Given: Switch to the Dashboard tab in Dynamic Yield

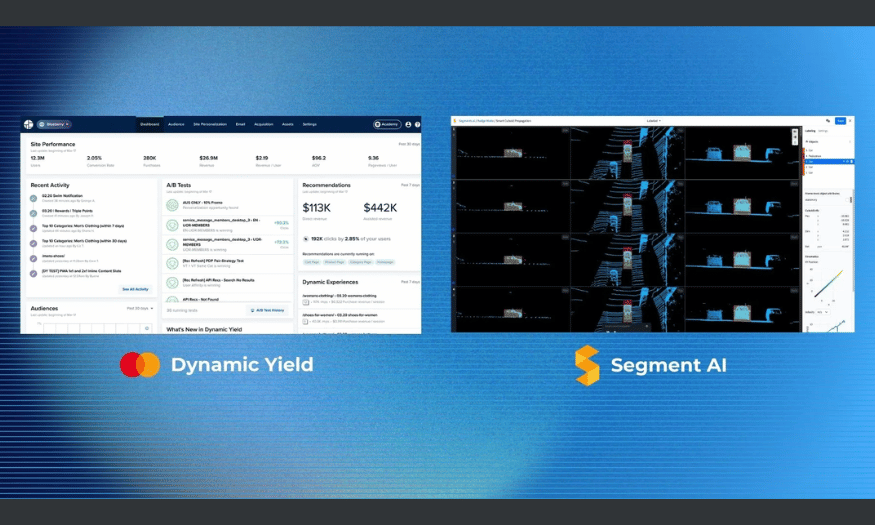Looking at the screenshot, I should pos(150,124).
